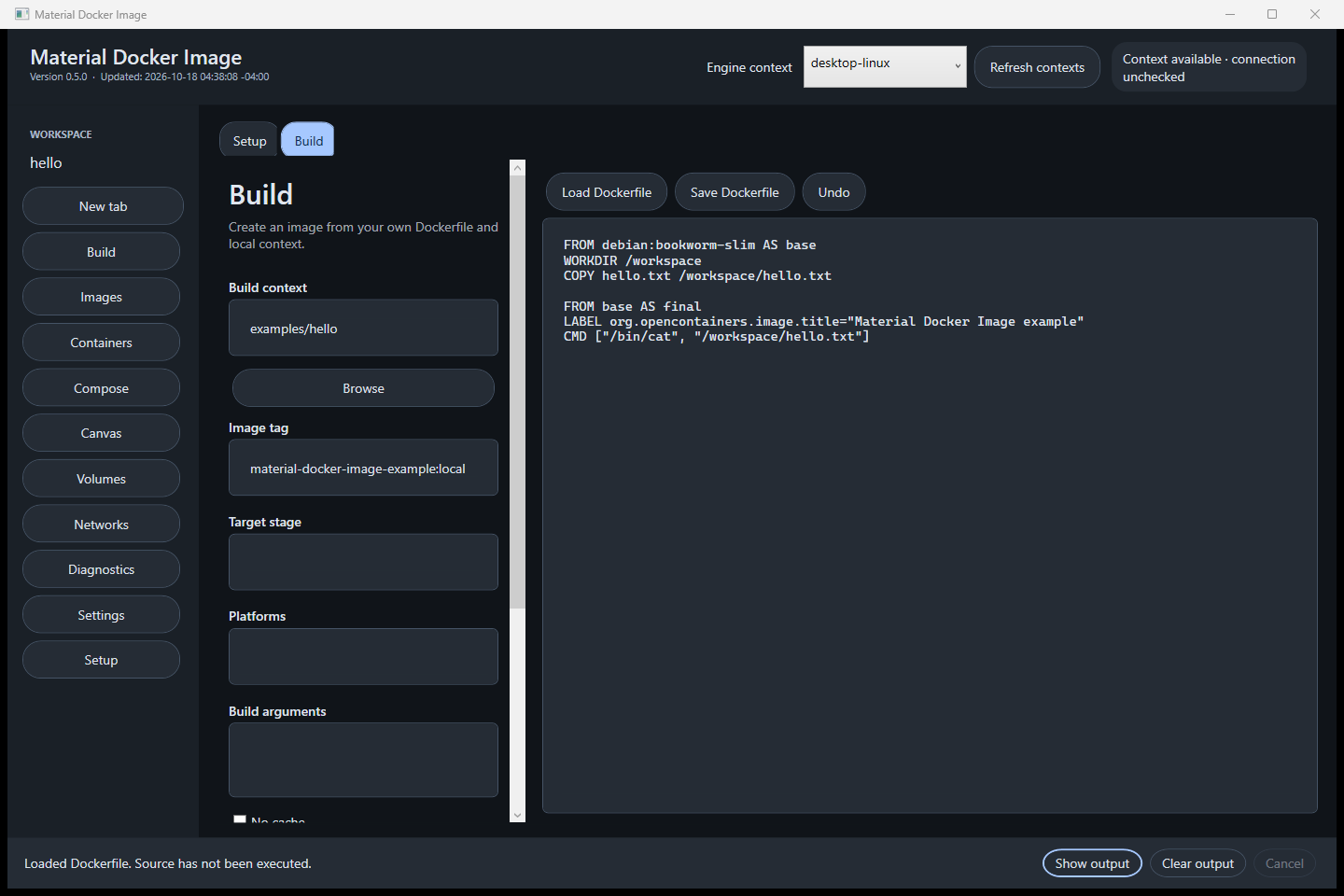This screenshot has width=1344, height=896.
Task: Click inside the Dockerfile editor text area
Action: click(x=930, y=516)
